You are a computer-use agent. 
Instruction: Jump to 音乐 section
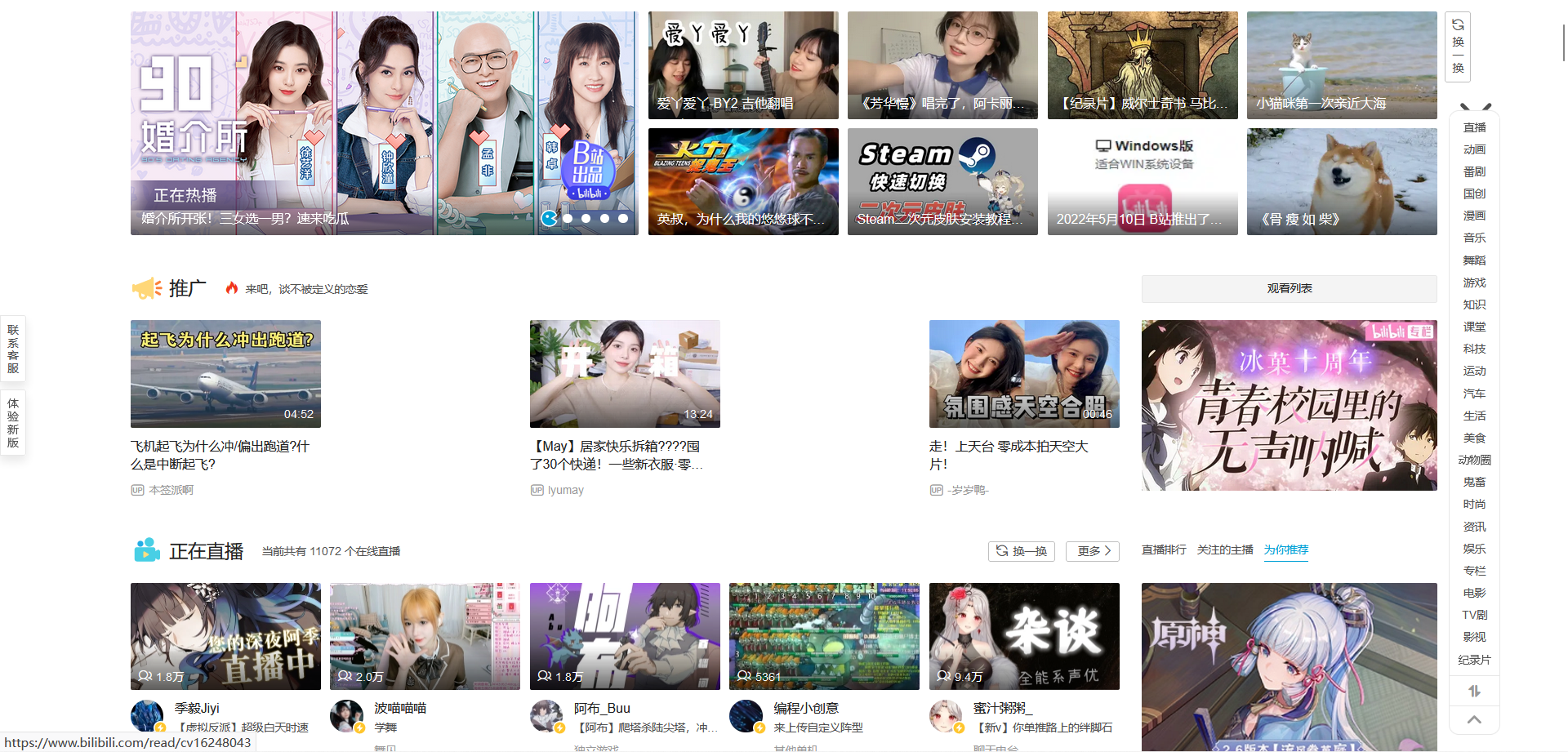1474,238
